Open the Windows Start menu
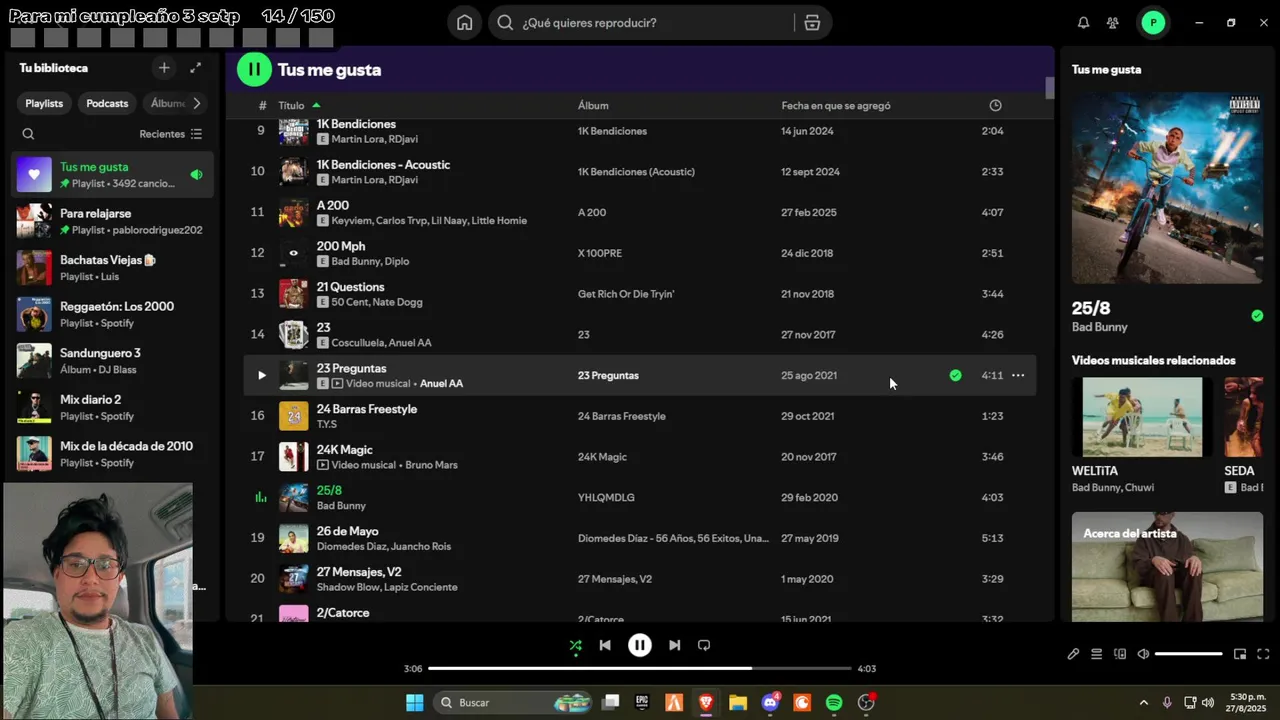The height and width of the screenshot is (720, 1280). coord(414,702)
